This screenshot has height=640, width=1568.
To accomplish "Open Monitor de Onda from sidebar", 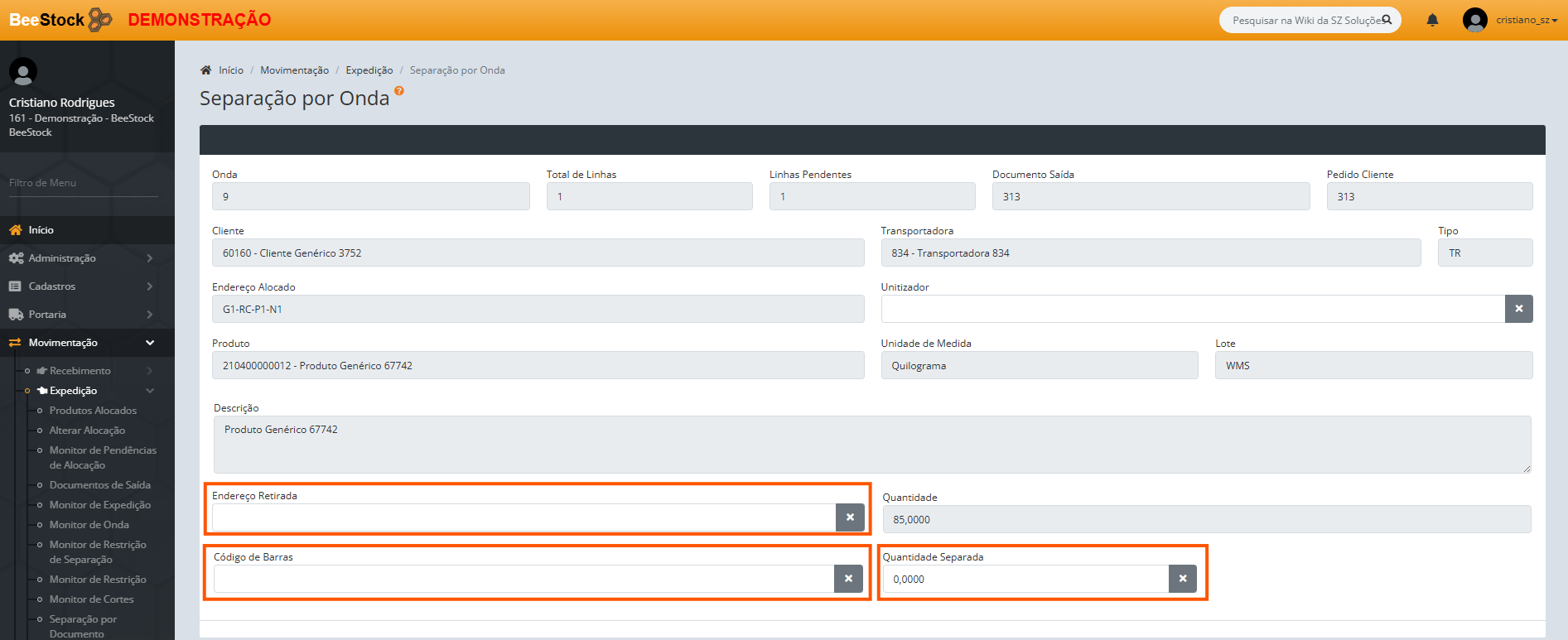I will 89,525.
